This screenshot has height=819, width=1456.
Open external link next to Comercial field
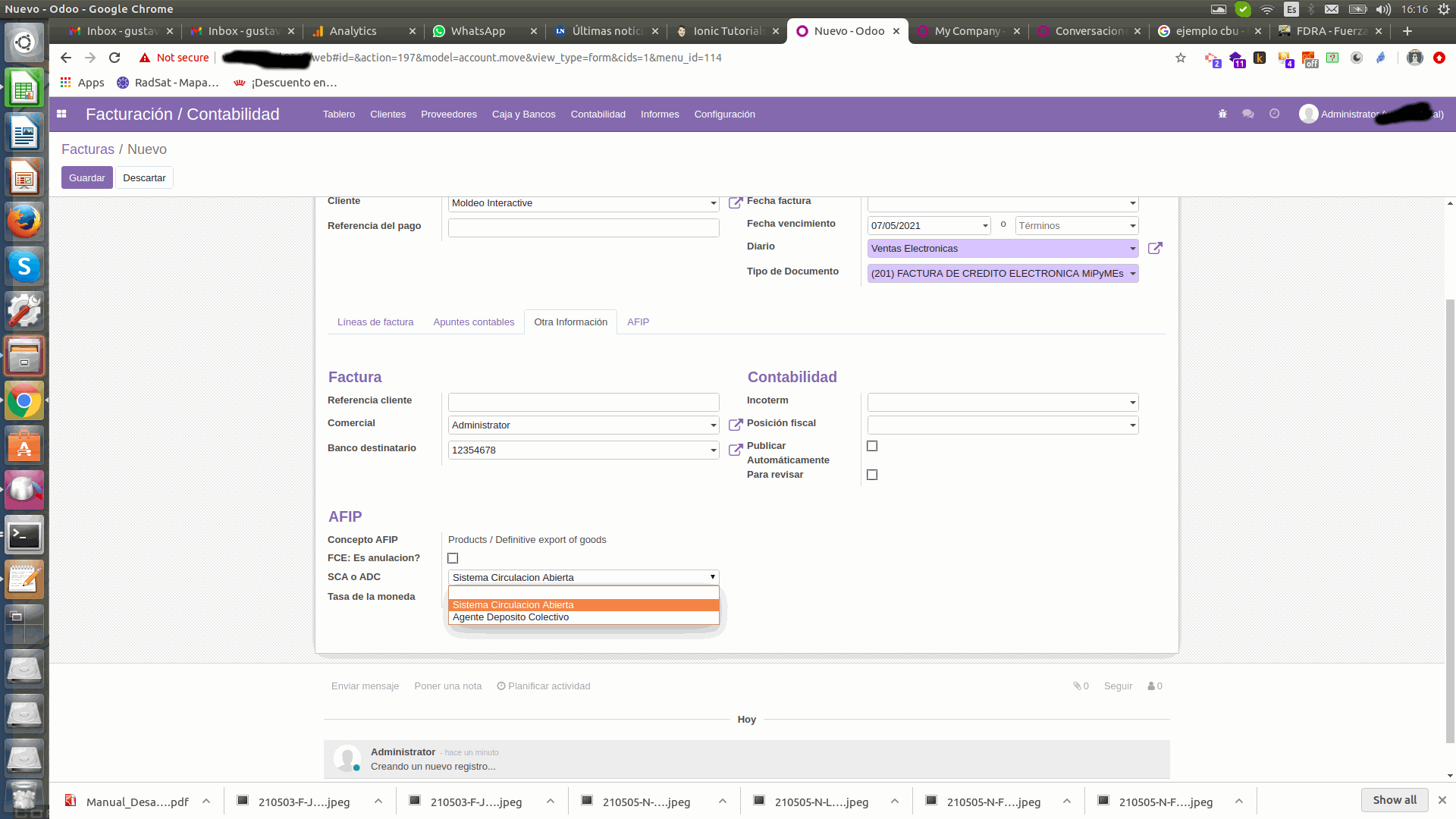tap(735, 425)
